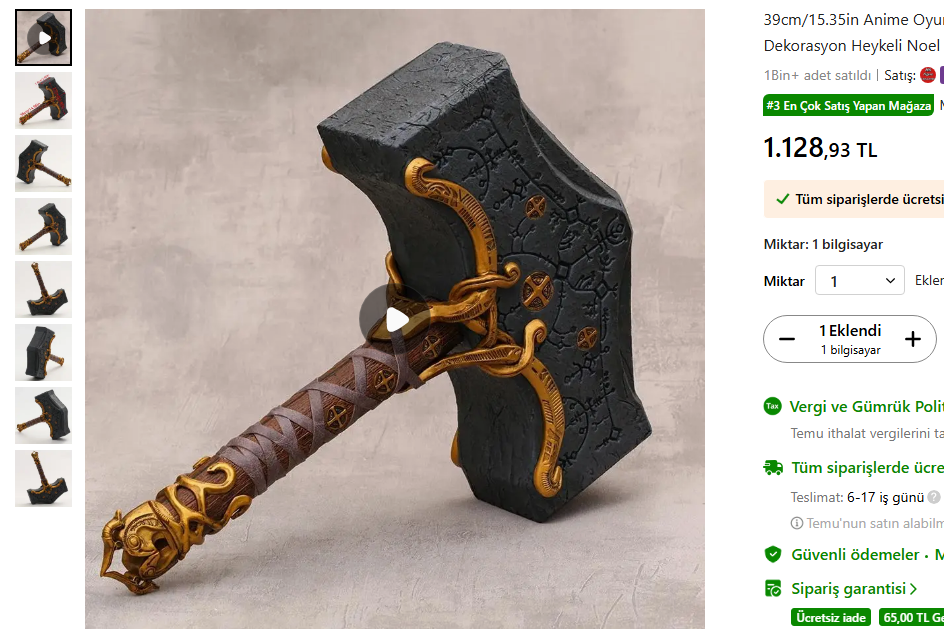The width and height of the screenshot is (944, 635).
Task: Play the product video in the main image
Action: (394, 320)
